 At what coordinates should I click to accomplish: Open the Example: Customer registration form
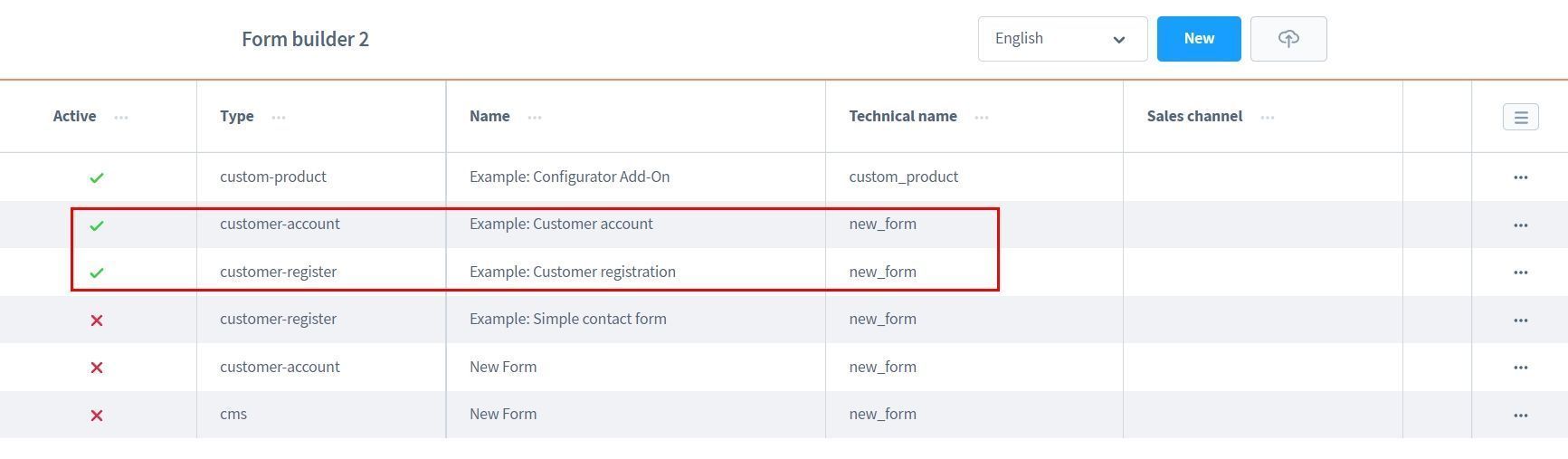coord(572,272)
